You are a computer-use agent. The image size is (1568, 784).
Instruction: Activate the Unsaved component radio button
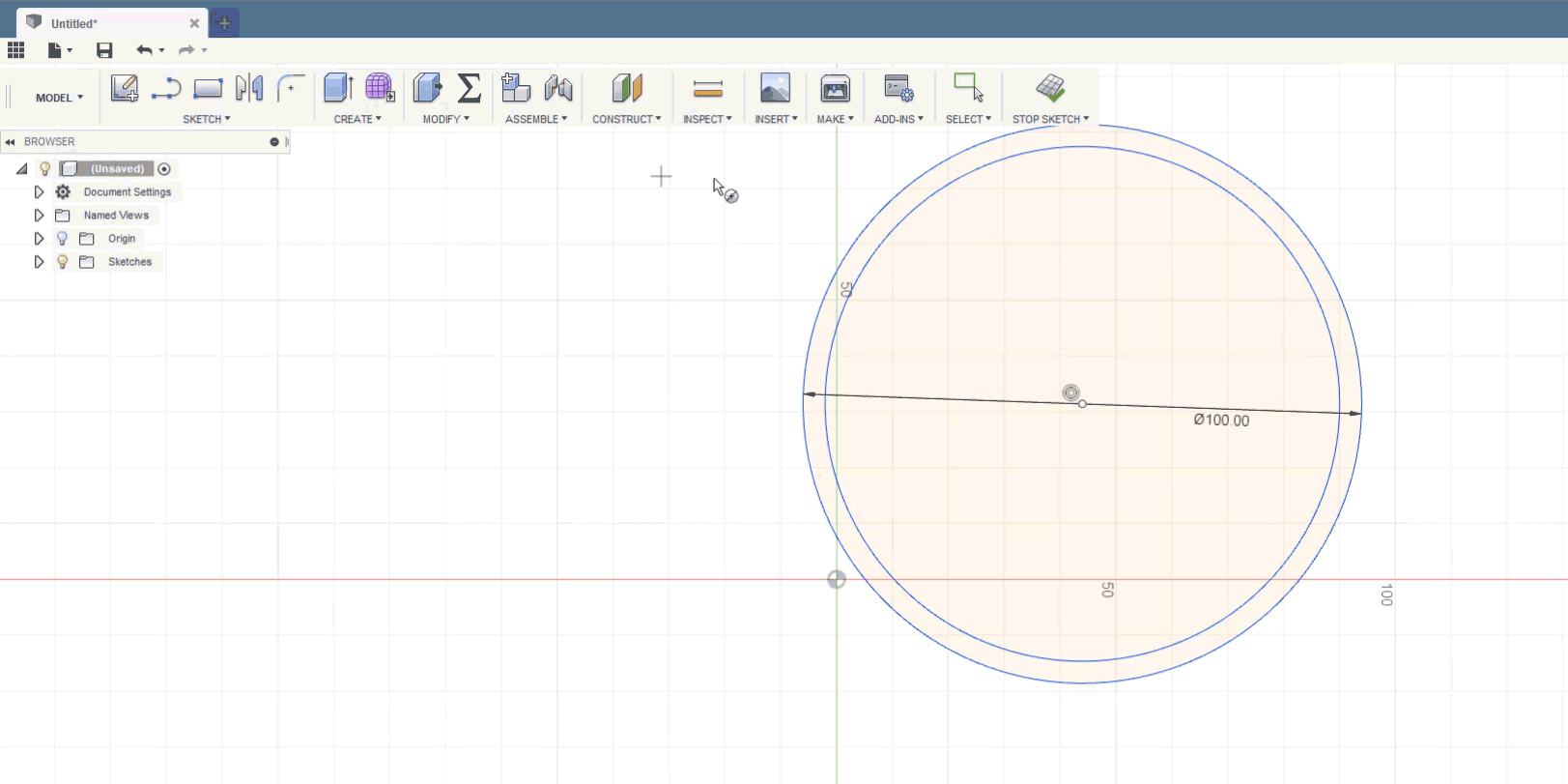point(164,169)
